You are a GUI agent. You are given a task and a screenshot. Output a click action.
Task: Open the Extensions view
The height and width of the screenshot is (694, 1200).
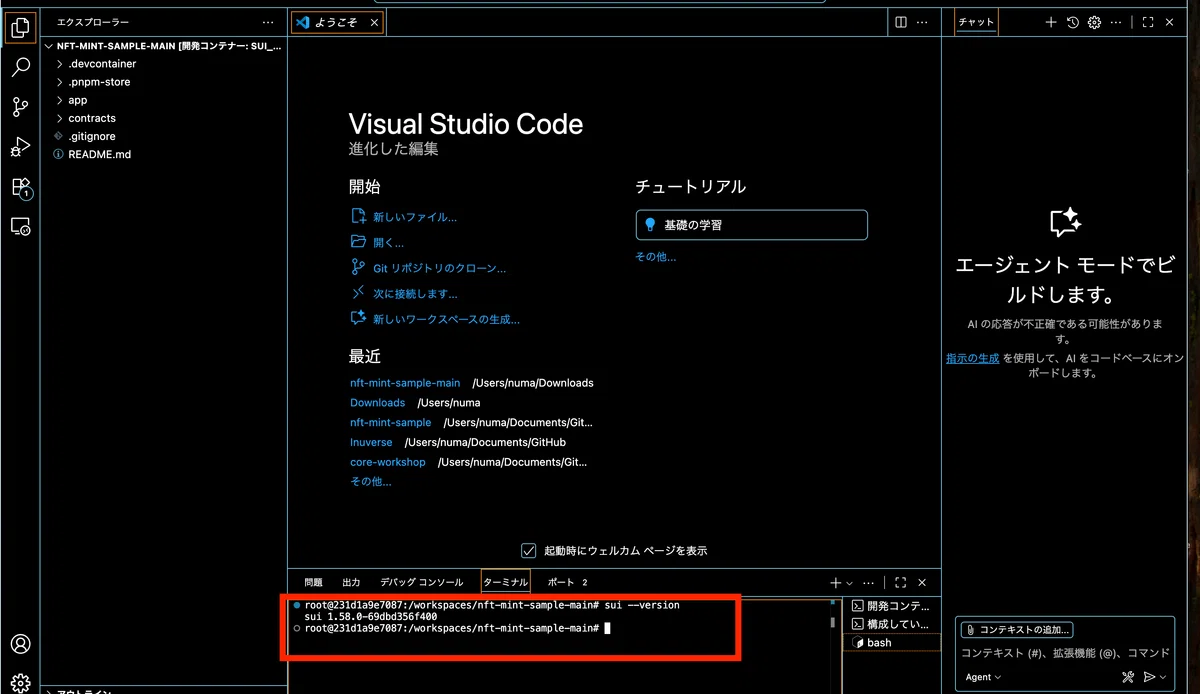coord(20,187)
